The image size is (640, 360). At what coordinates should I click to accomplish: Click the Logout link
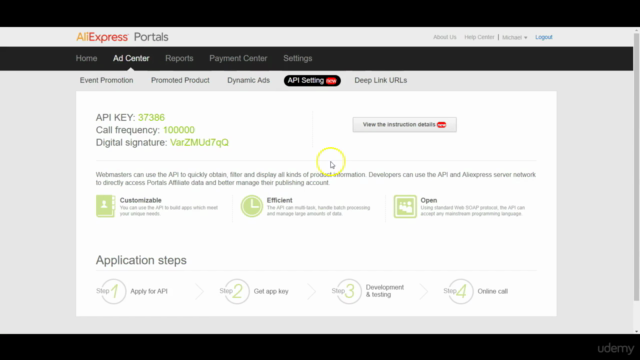pyautogui.click(x=544, y=37)
